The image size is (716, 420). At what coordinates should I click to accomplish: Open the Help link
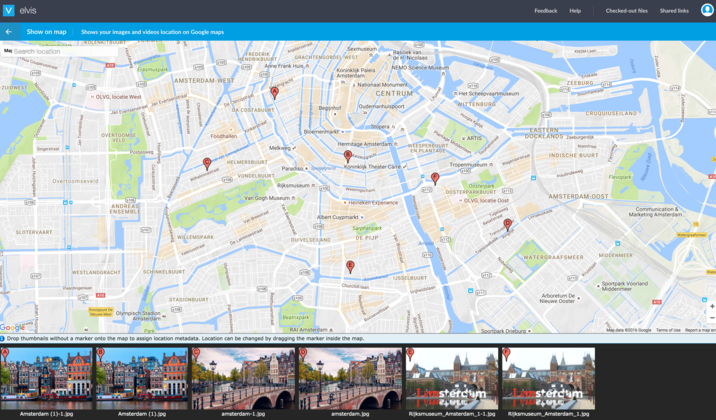tap(575, 10)
